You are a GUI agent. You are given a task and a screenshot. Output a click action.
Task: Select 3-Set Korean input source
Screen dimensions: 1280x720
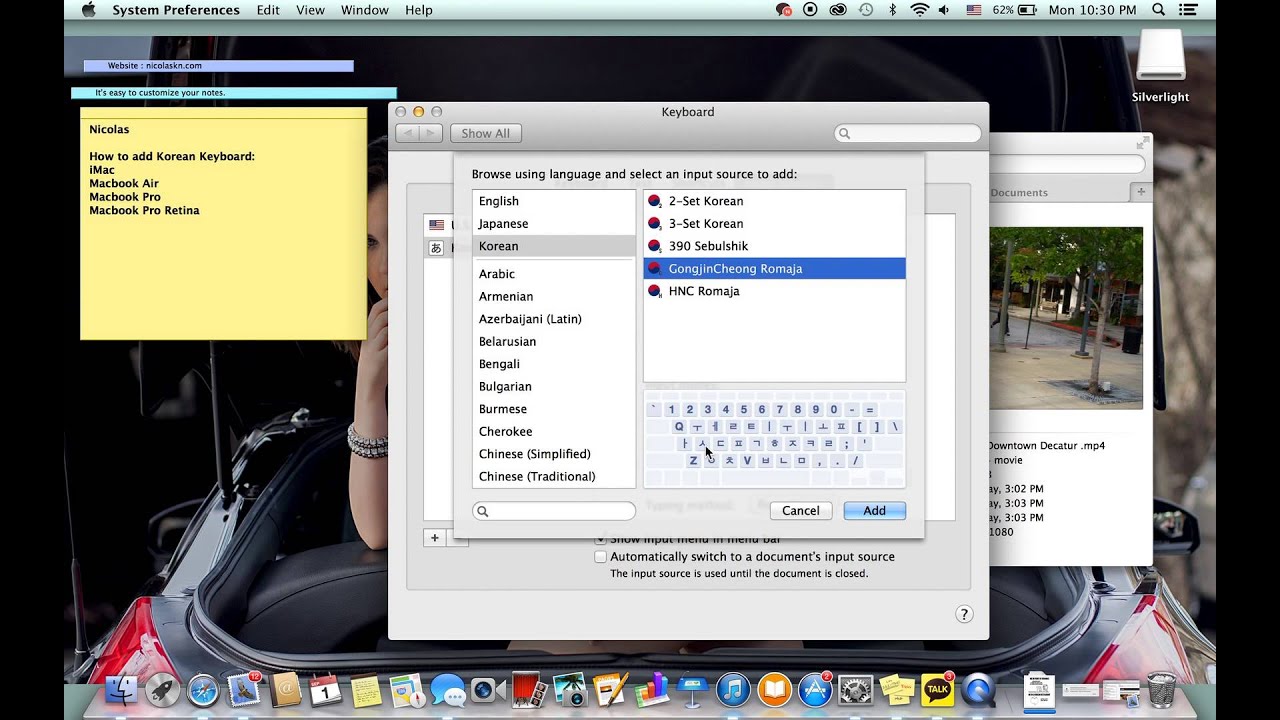774,224
